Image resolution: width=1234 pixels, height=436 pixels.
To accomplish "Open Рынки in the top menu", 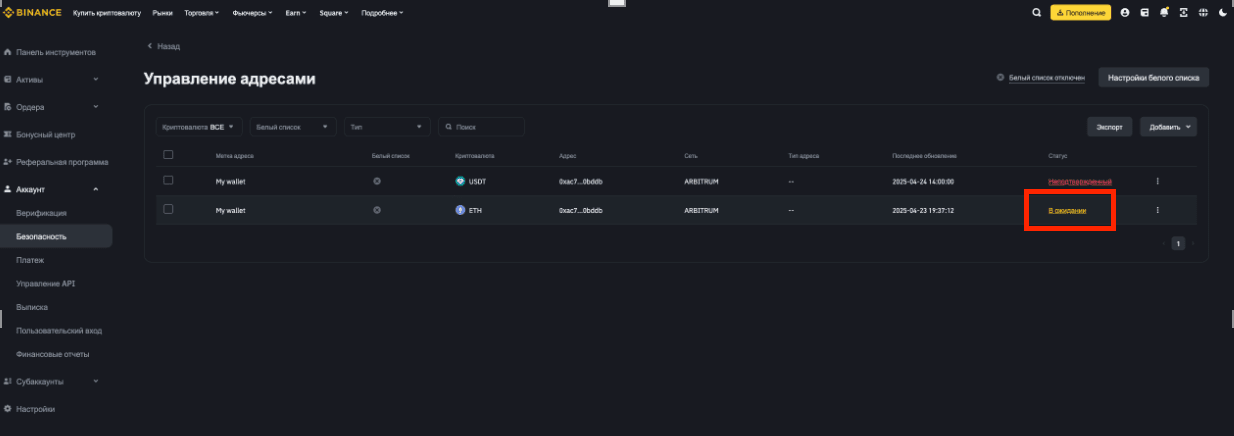I will [162, 12].
